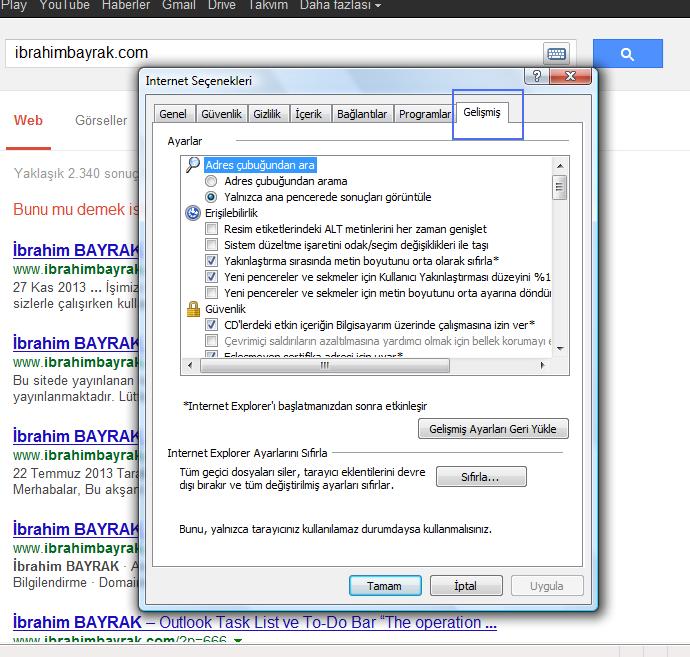This screenshot has width=690, height=657.
Task: Select the Gelişmiş tab
Action: pyautogui.click(x=482, y=113)
